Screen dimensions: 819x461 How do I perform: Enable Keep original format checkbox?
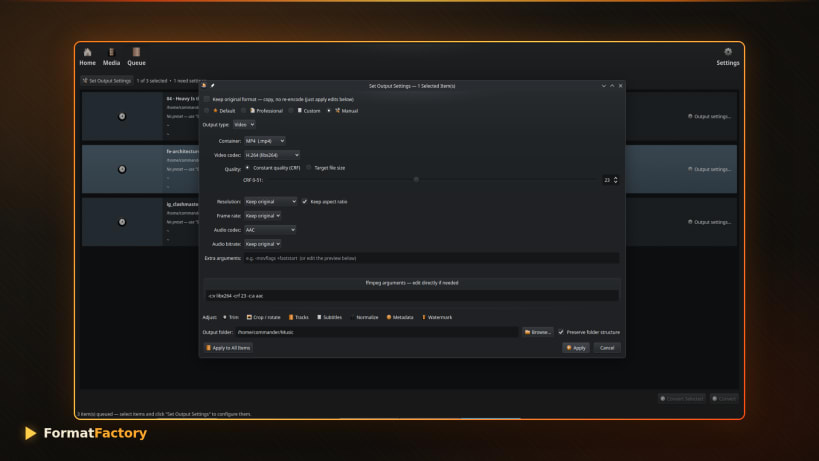(x=207, y=99)
